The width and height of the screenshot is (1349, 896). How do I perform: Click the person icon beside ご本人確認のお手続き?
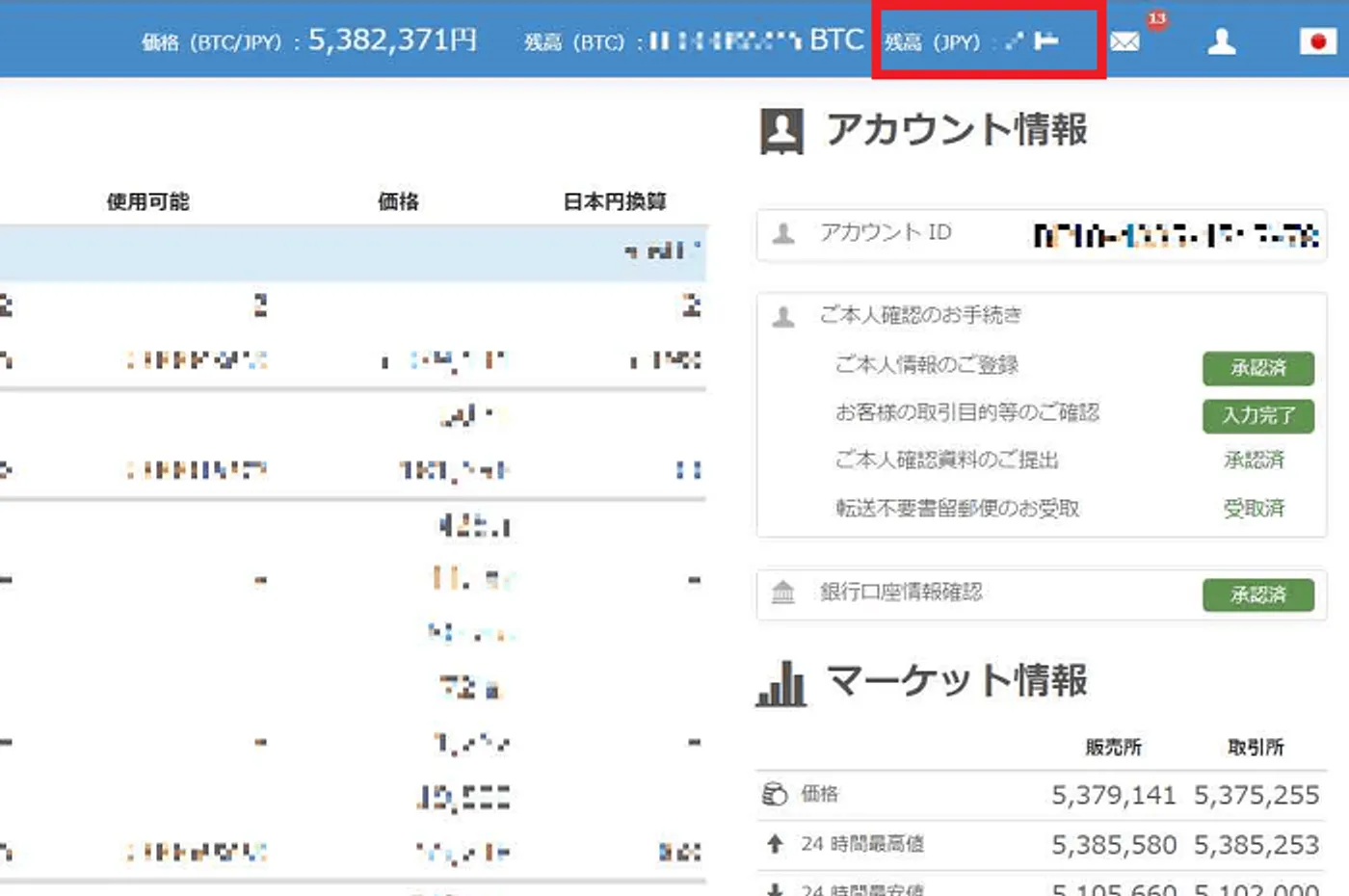[x=784, y=316]
